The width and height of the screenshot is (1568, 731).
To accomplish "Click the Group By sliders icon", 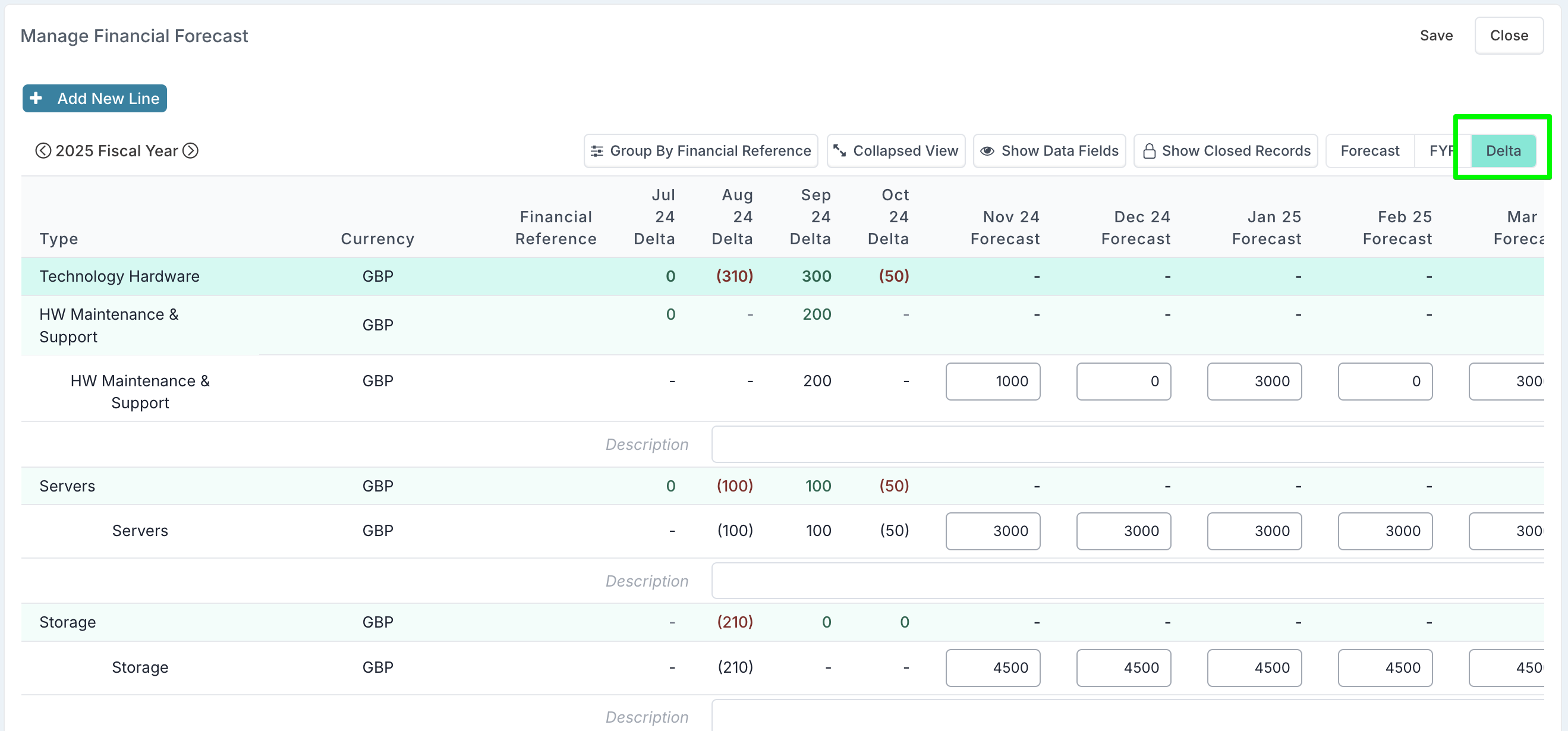I will coord(597,151).
